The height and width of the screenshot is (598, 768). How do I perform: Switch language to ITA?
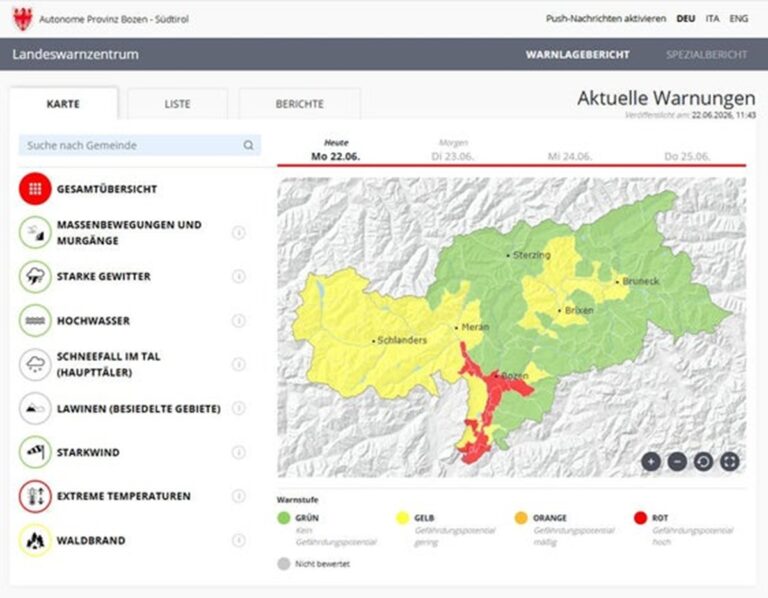(x=713, y=19)
